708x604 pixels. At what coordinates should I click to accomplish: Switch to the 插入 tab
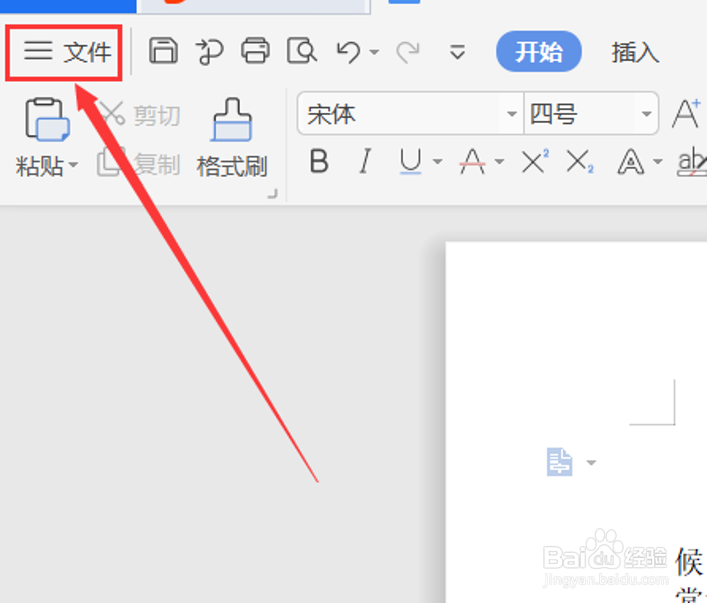(636, 52)
